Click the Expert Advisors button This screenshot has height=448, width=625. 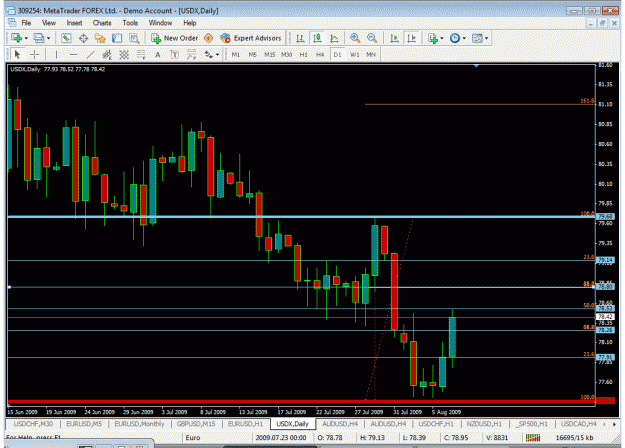251,38
